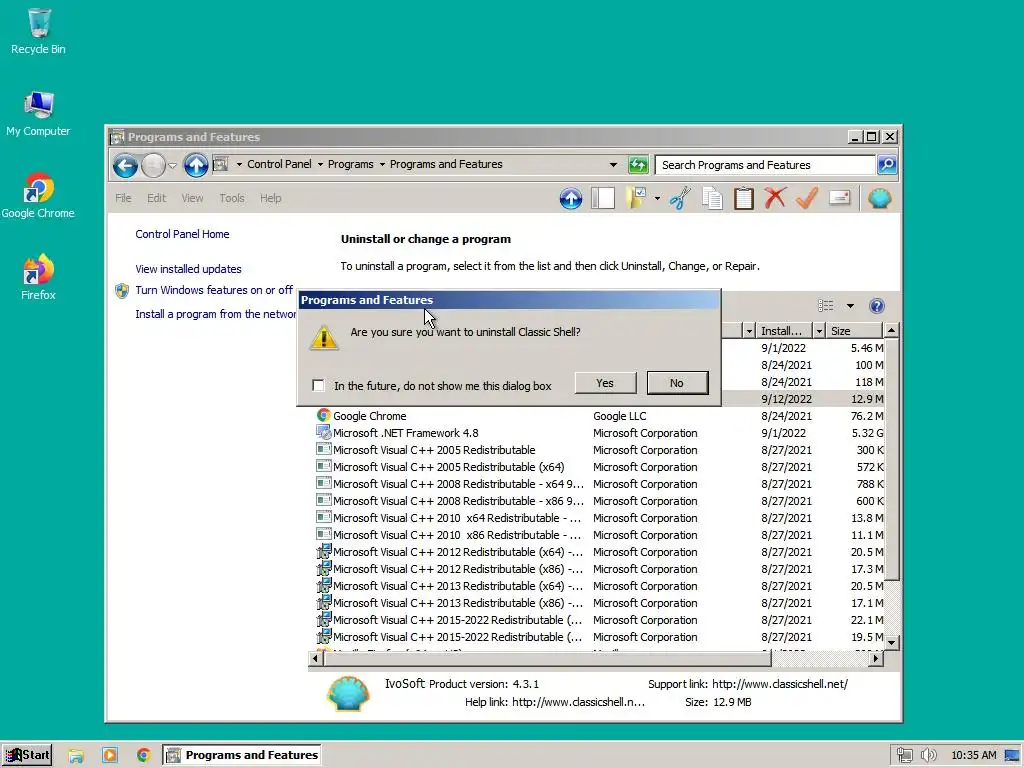This screenshot has width=1024, height=768.
Task: Open Folder Options icon dropdown arrow
Action: click(x=657, y=199)
